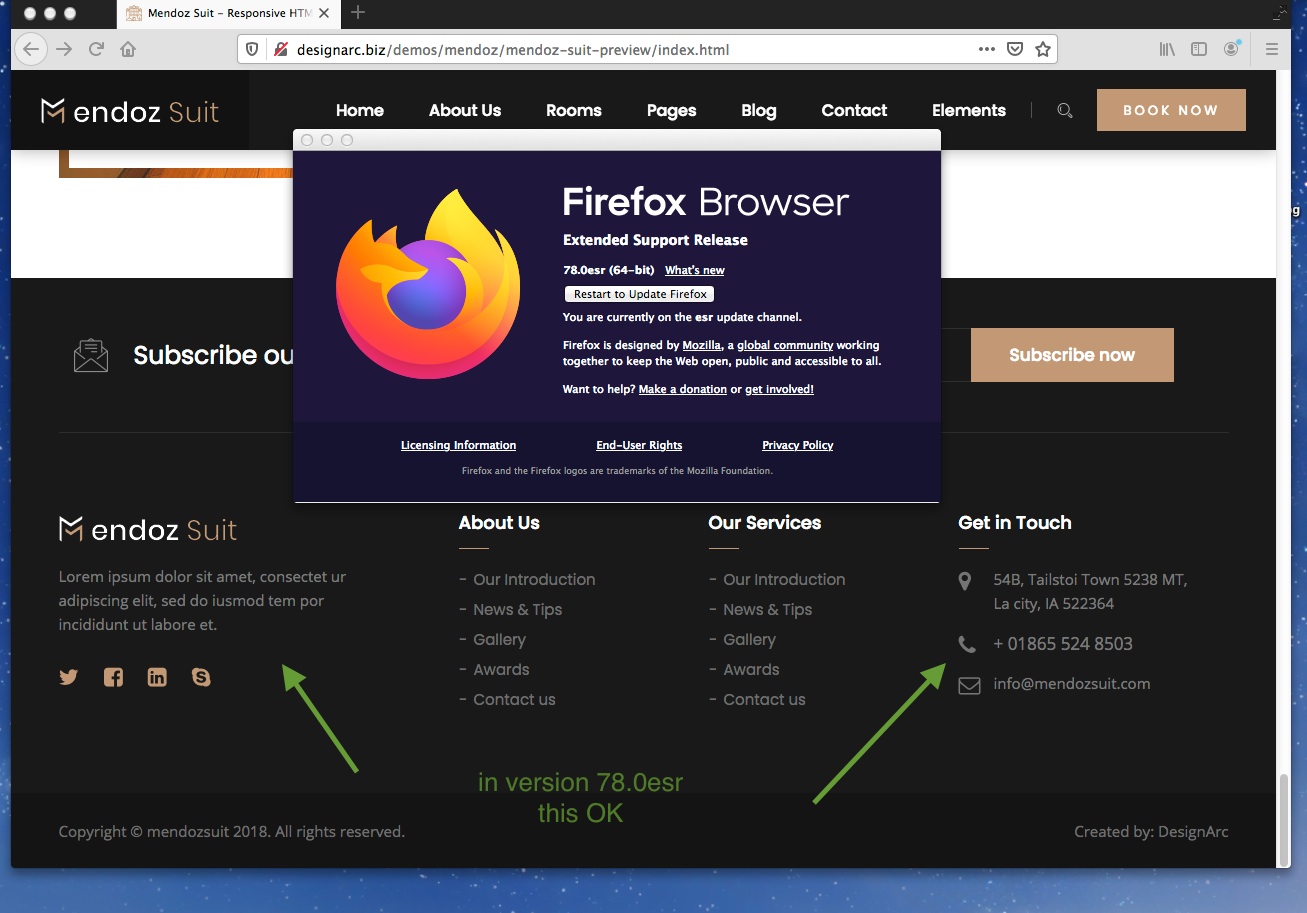The height and width of the screenshot is (913, 1307).
Task: Click the Mendoz Suit logo in the header
Action: coord(130,111)
